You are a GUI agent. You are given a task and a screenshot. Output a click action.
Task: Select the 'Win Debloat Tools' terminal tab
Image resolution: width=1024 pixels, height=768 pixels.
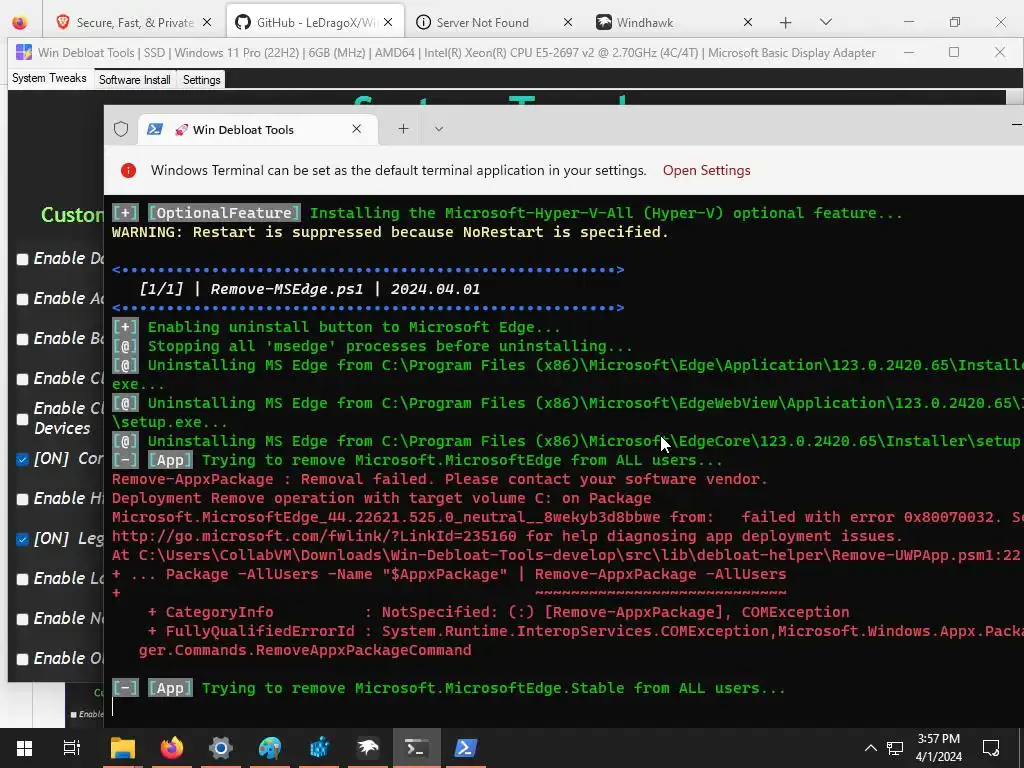pyautogui.click(x=256, y=129)
